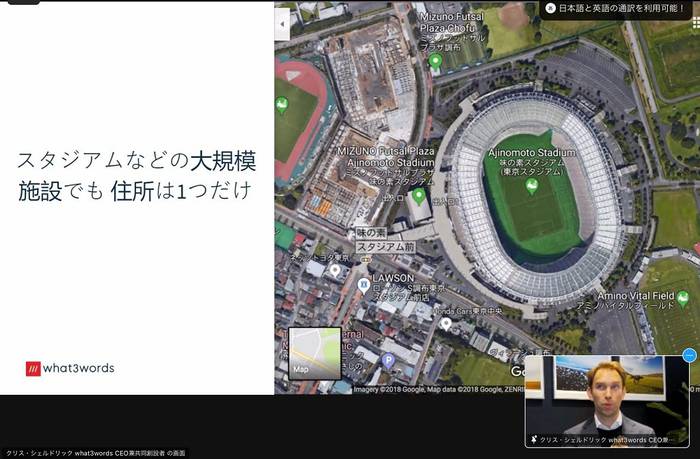Click the slide headline 'スタジアムなどの大規模'

pyautogui.click(x=136, y=161)
